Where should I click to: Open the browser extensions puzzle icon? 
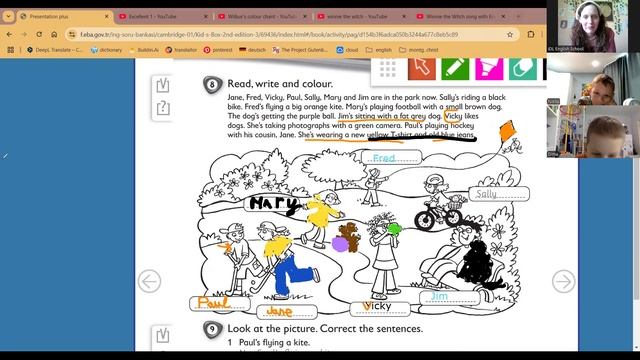(531, 35)
